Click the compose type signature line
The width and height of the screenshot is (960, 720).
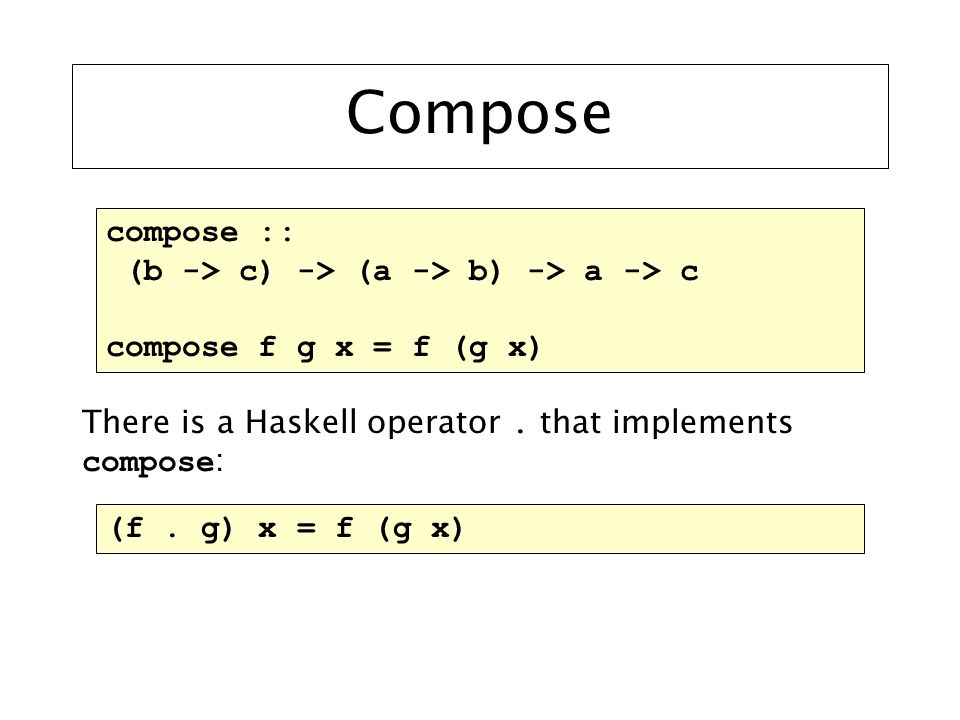(414, 271)
